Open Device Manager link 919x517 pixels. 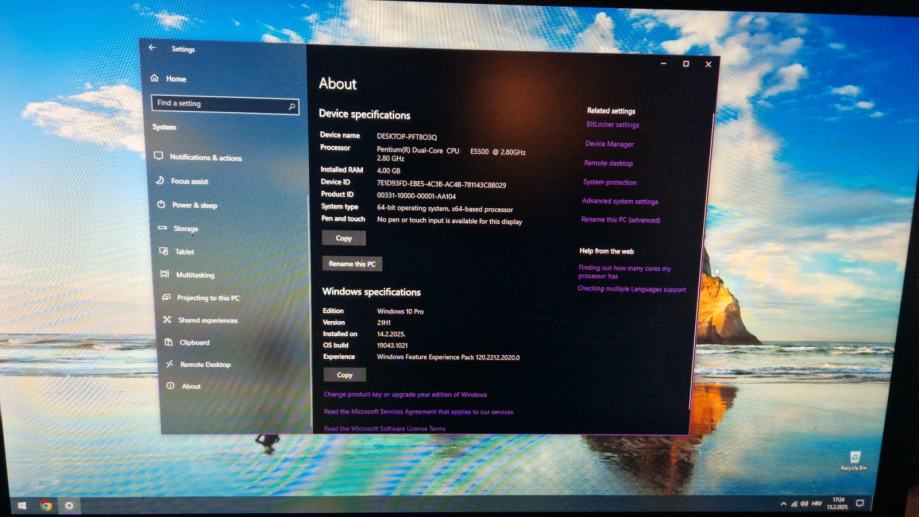click(609, 144)
